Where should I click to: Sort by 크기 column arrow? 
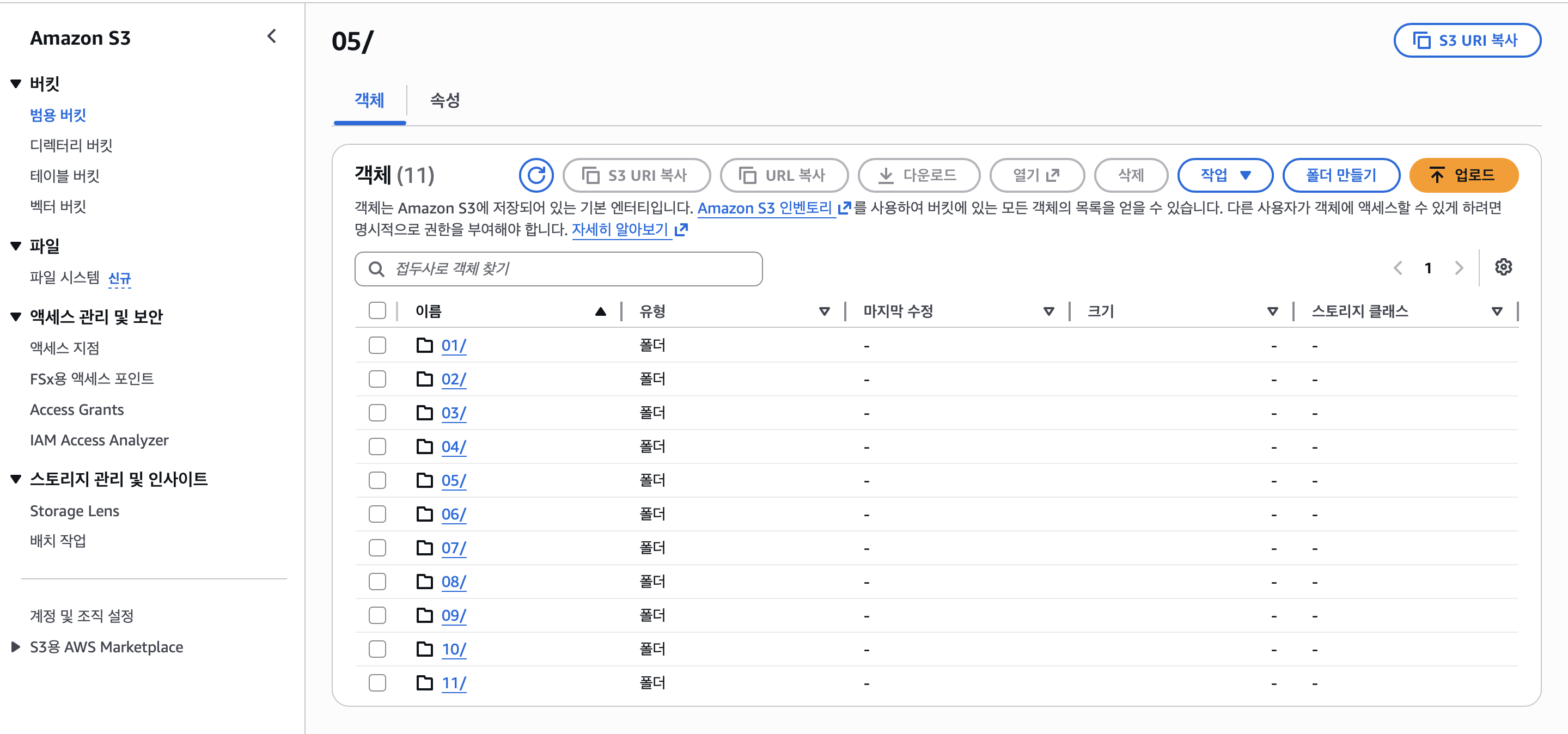tap(1272, 311)
